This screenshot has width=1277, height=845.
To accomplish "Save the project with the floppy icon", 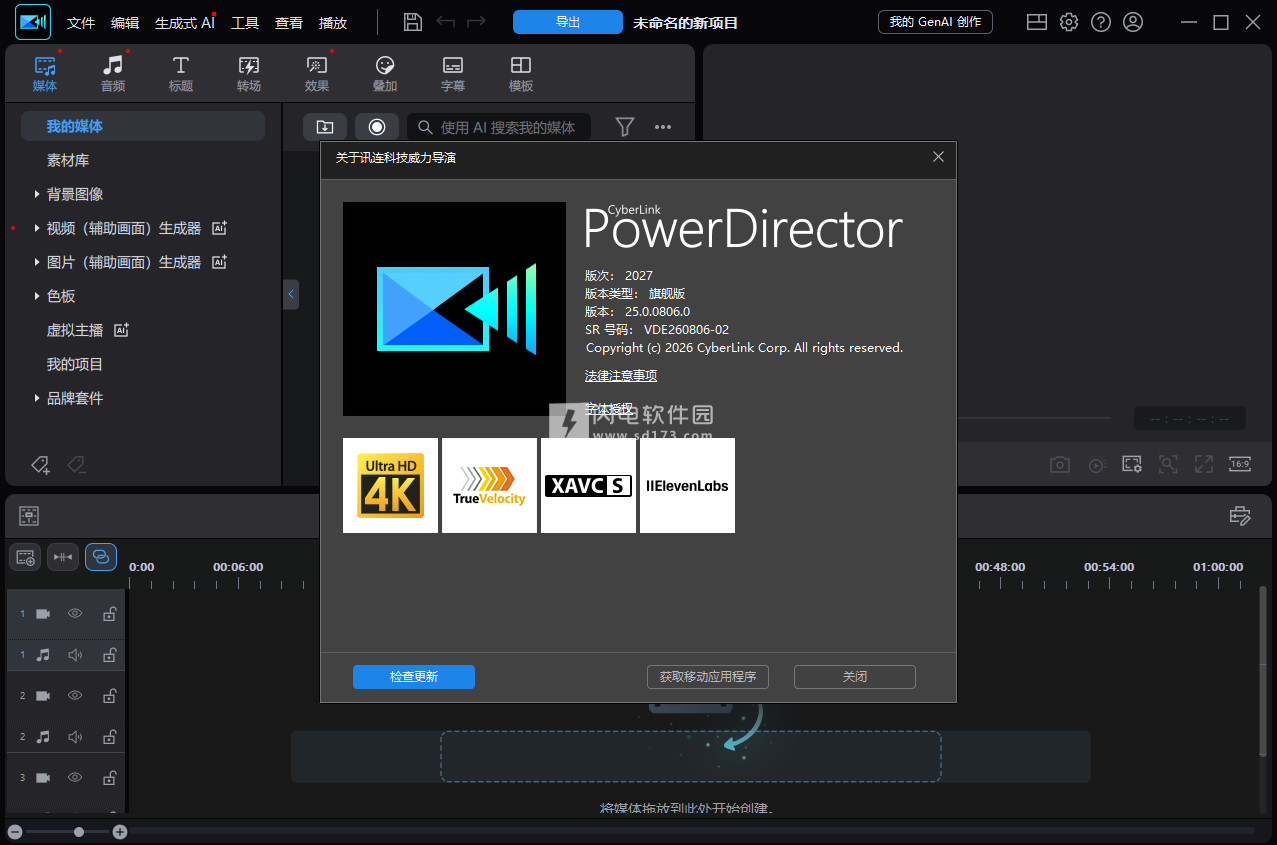I will click(412, 22).
